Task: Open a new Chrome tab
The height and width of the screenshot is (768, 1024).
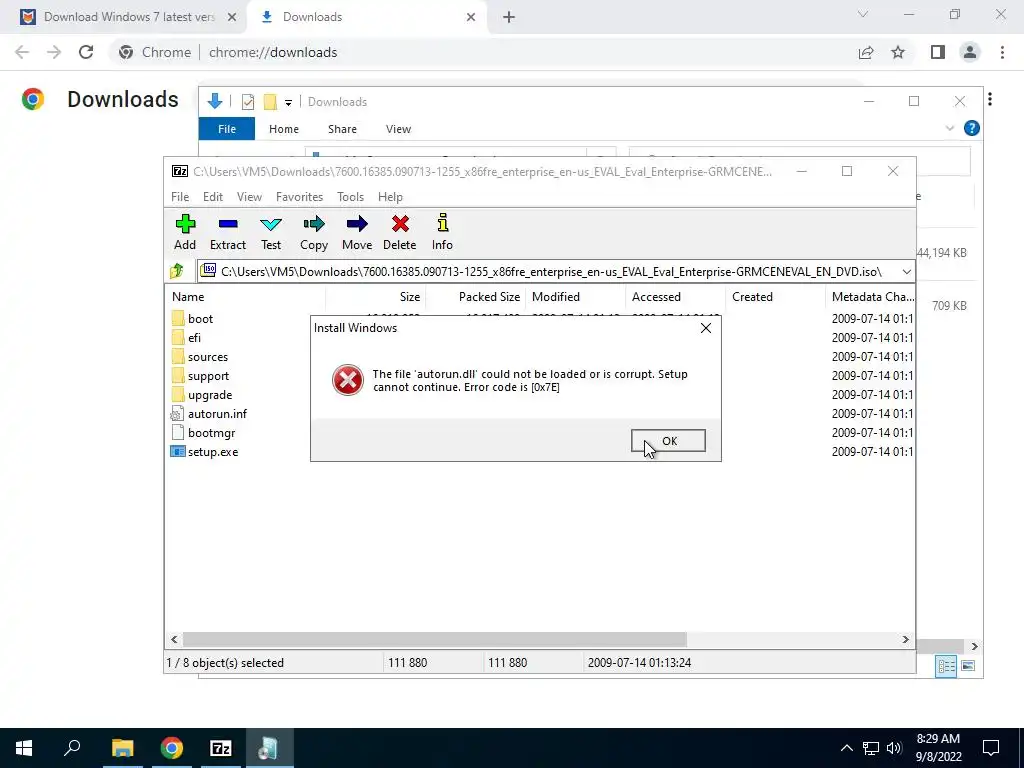Action: pyautogui.click(x=509, y=17)
